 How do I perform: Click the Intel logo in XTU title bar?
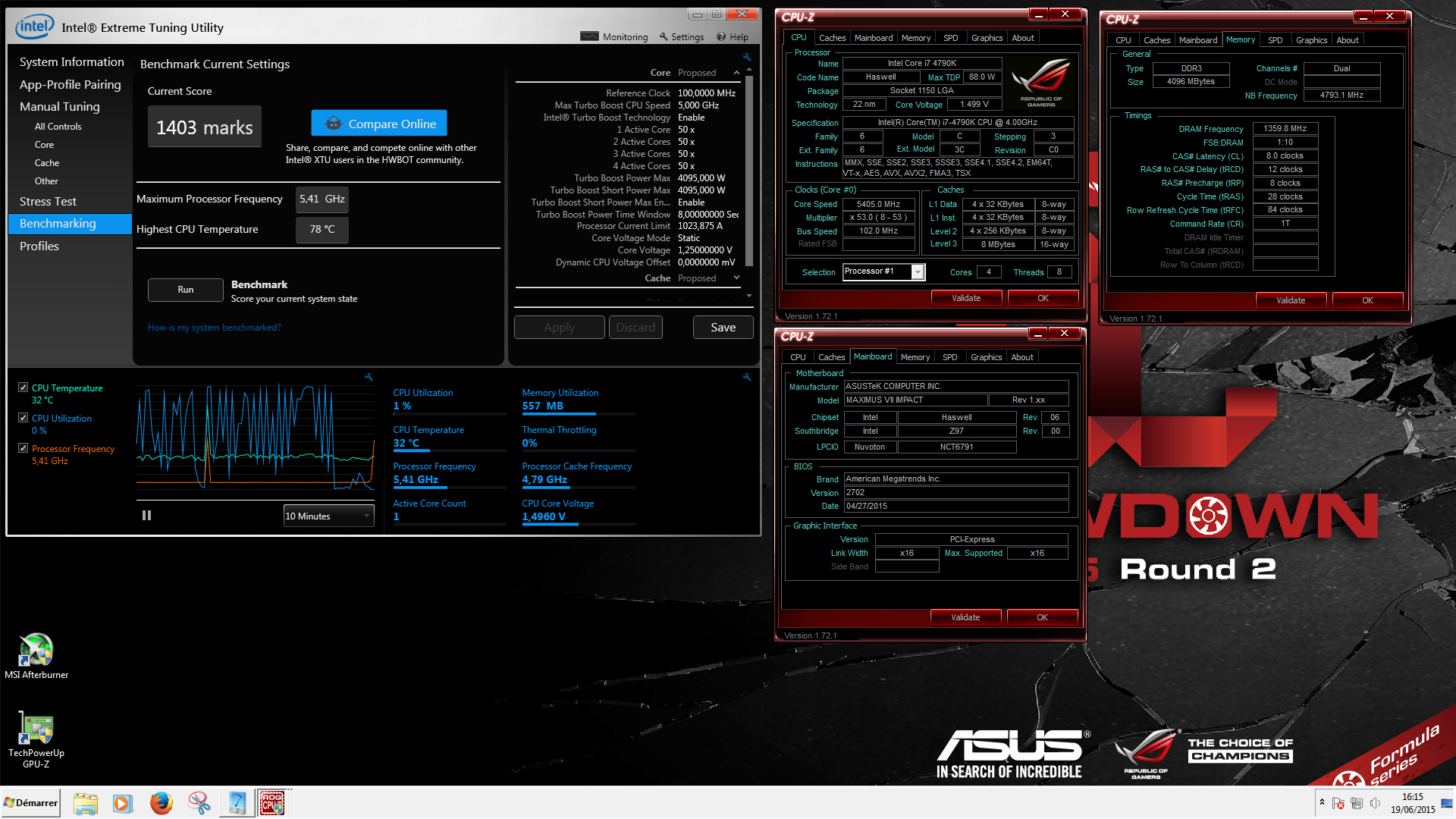click(x=34, y=27)
